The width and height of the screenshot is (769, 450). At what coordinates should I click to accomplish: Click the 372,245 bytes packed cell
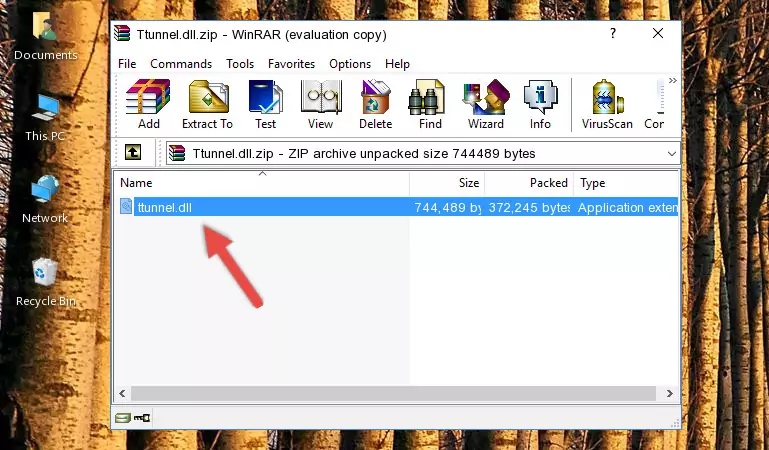(x=529, y=208)
